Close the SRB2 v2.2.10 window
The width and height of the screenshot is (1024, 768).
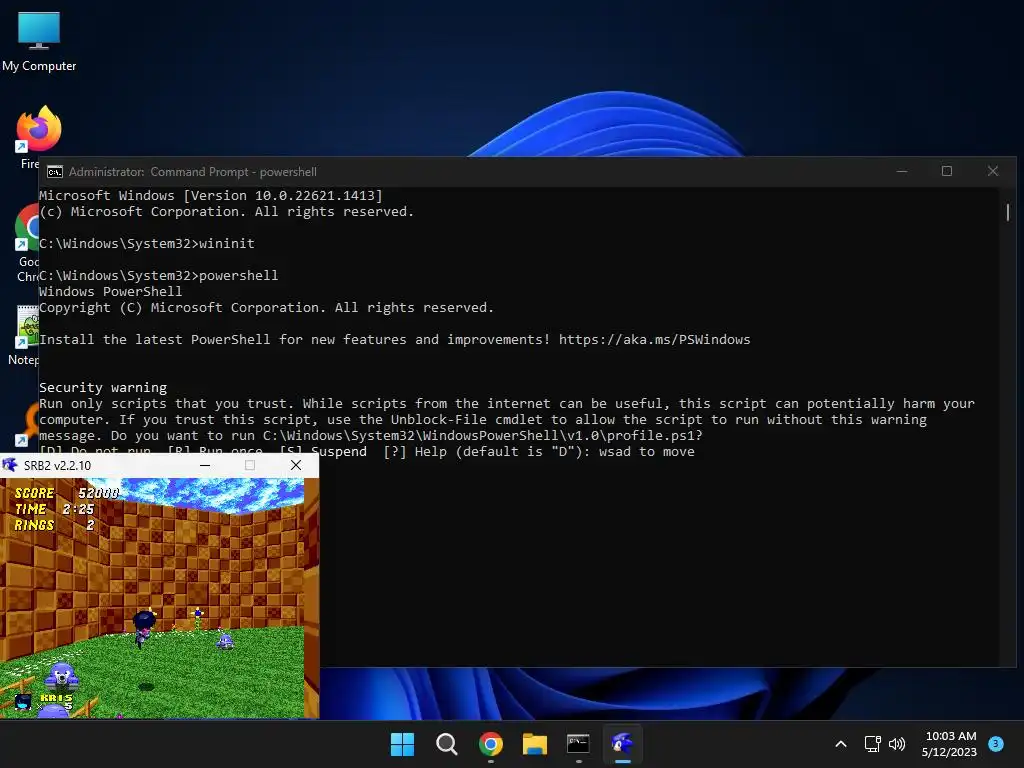tap(296, 465)
